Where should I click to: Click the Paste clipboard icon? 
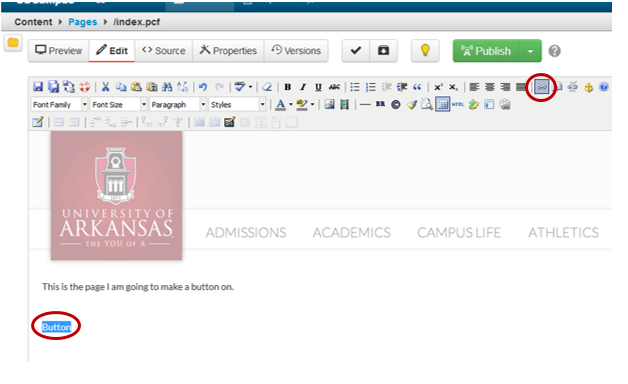pyautogui.click(x=136, y=86)
